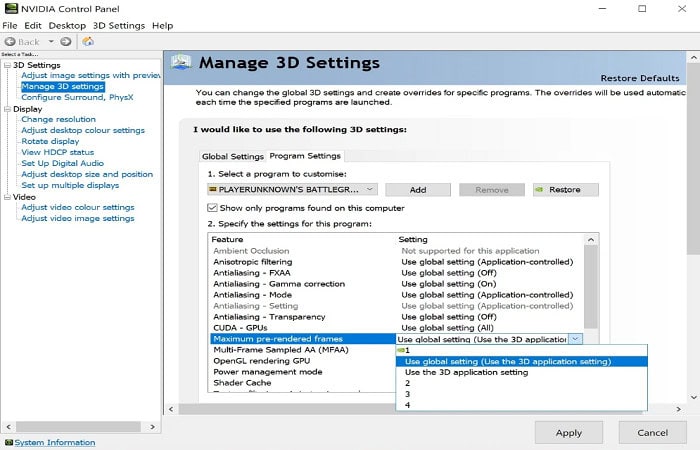Open Rotate display page

[x=50, y=141]
